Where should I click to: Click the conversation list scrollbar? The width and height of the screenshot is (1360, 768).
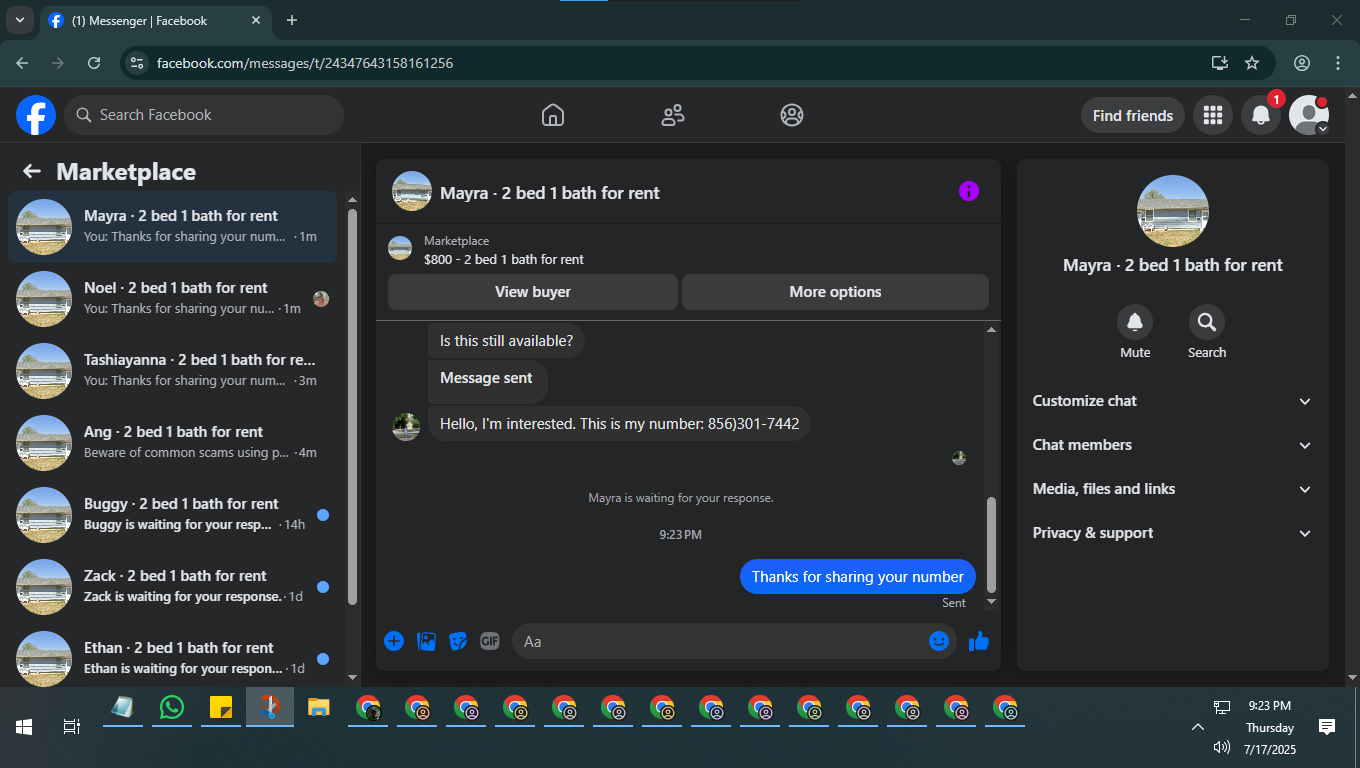coord(352,406)
